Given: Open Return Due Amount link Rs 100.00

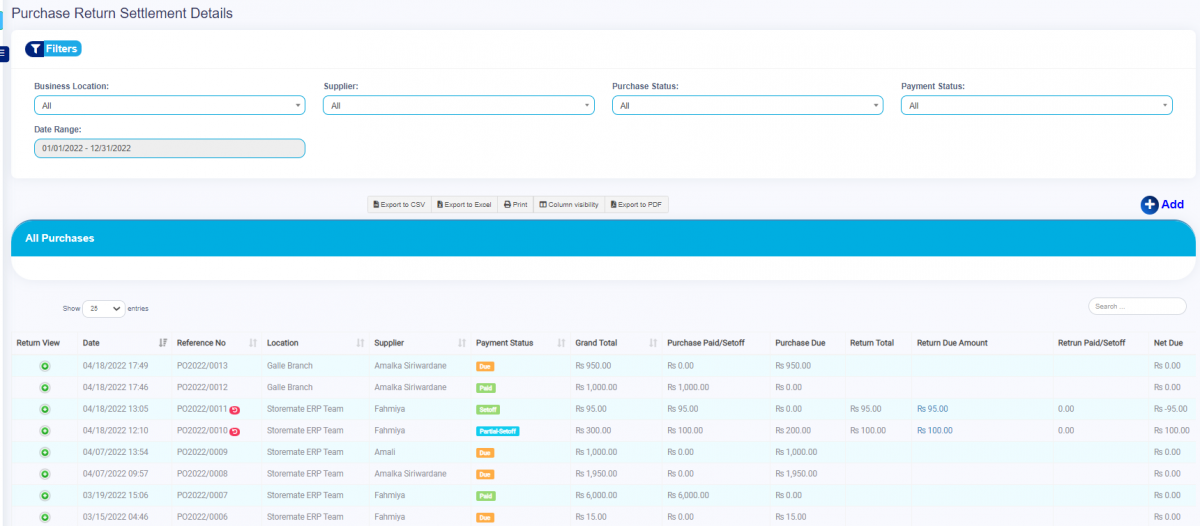Looking at the screenshot, I should click(934, 430).
